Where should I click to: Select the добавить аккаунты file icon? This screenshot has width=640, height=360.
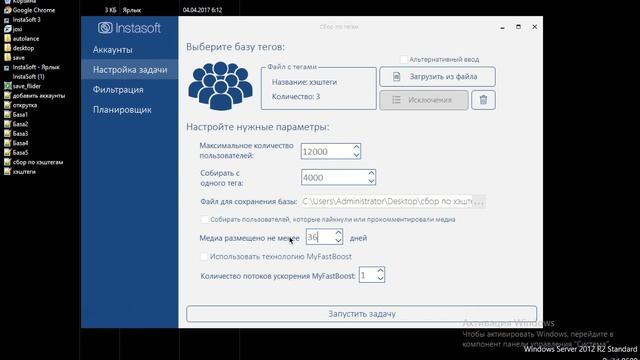[7, 96]
